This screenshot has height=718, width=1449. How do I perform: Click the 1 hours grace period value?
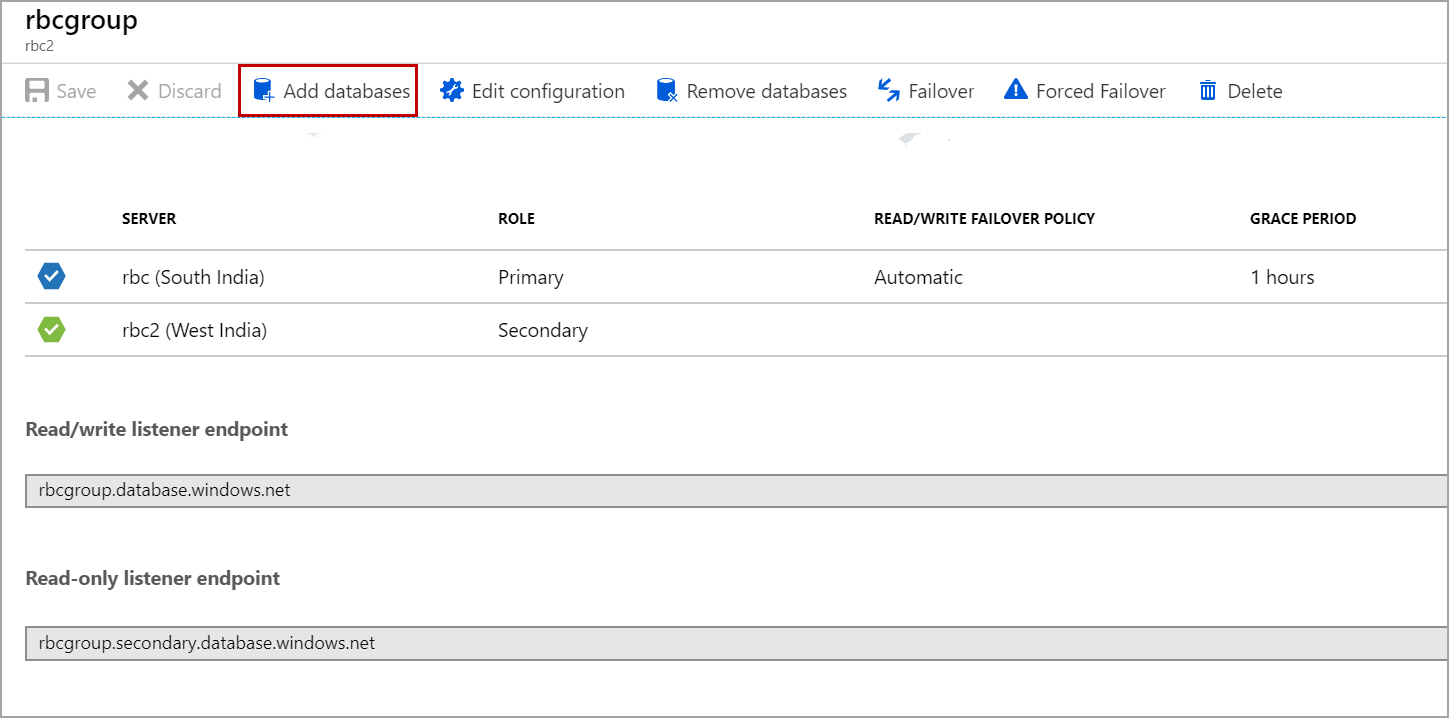point(1282,278)
